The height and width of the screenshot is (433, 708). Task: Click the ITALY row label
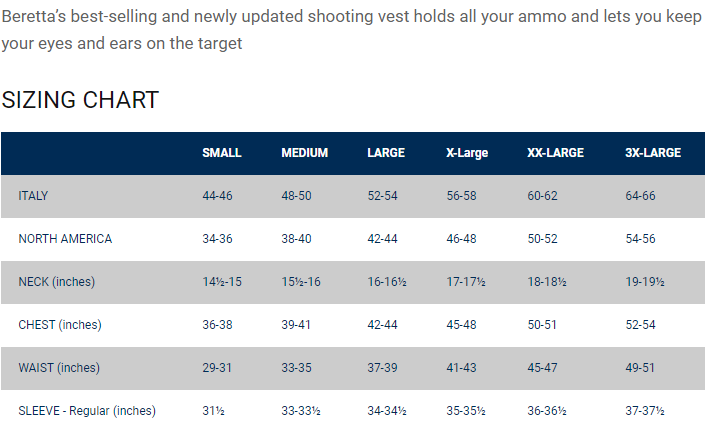33,196
